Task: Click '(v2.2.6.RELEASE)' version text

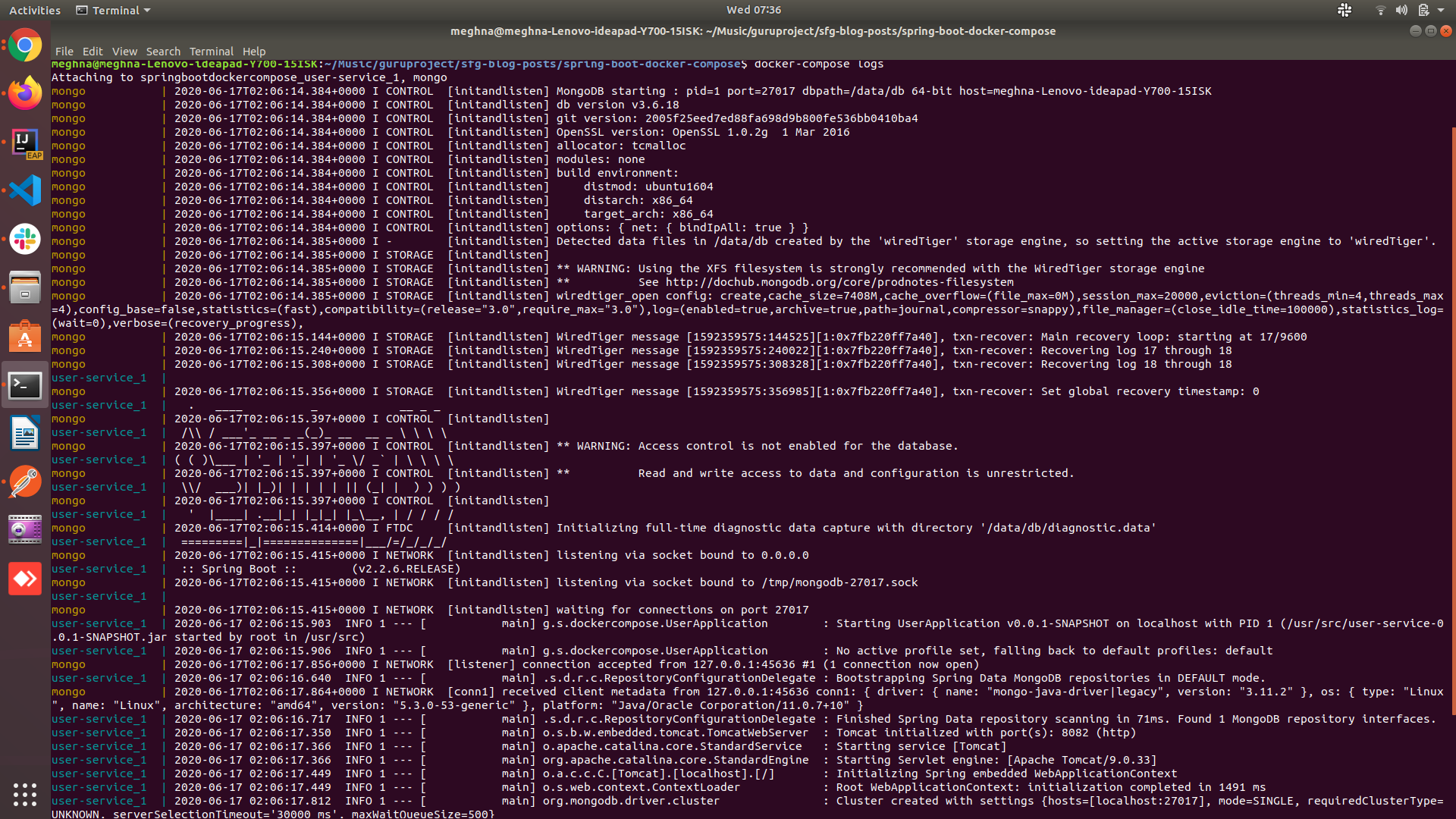Action: click(x=406, y=569)
